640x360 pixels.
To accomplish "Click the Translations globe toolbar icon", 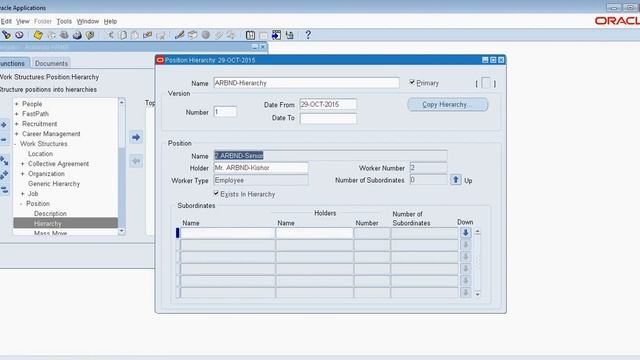I will click(x=206, y=35).
